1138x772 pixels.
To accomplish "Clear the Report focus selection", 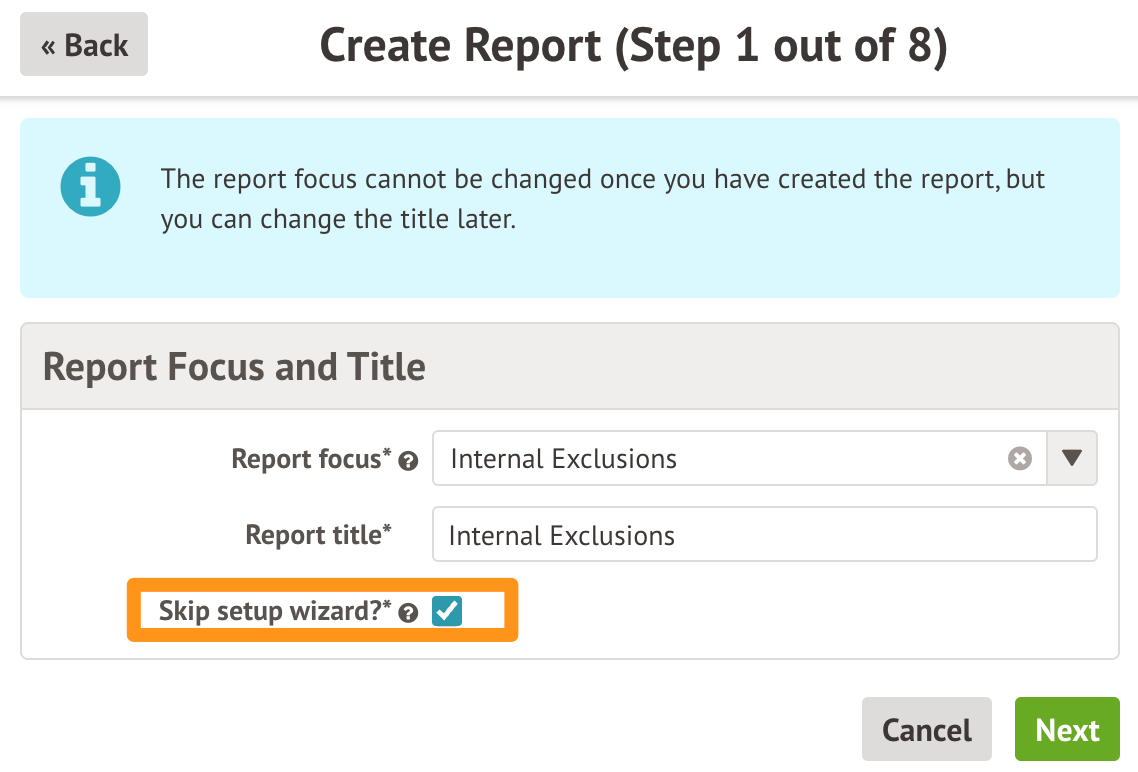I will point(1019,459).
